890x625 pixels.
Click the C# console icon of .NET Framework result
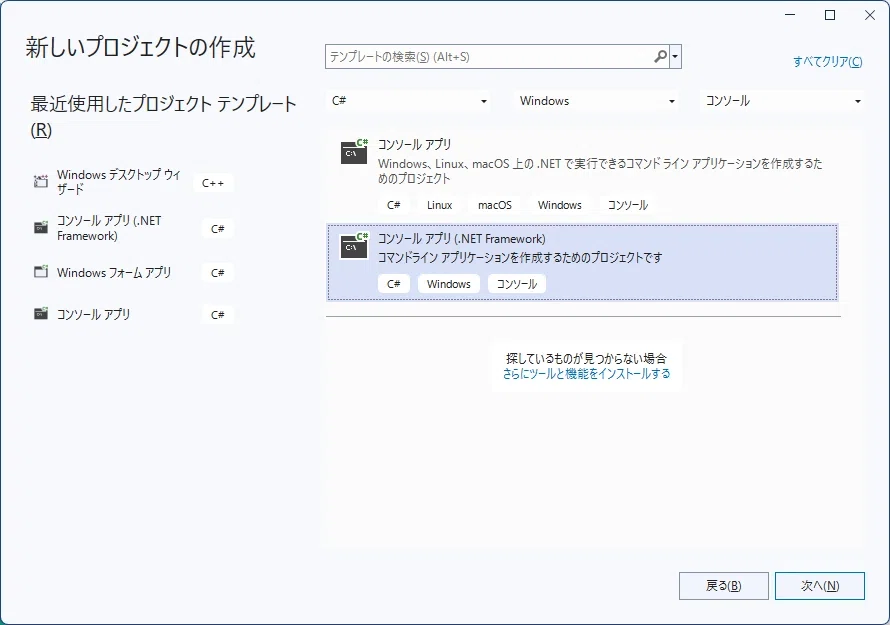(x=354, y=246)
